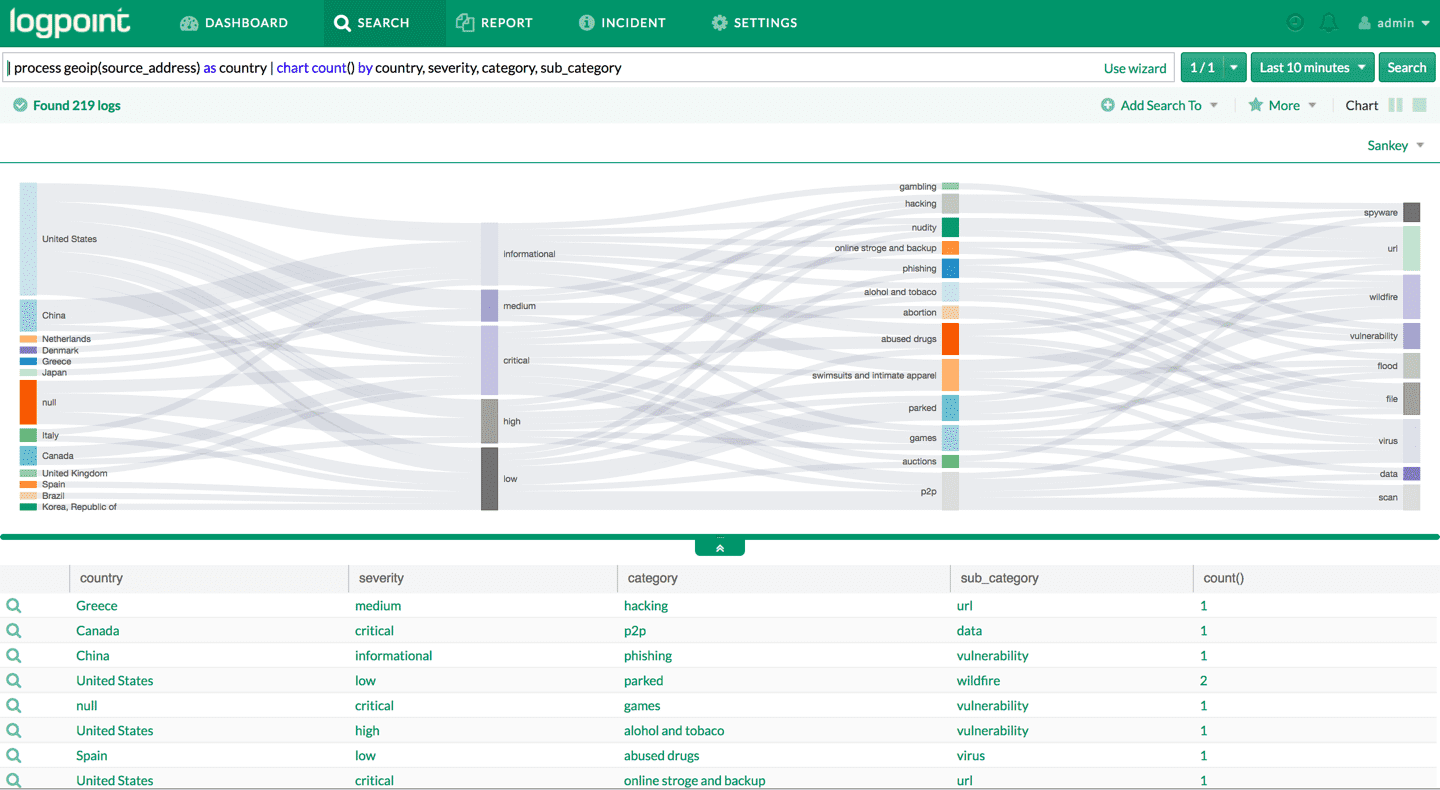Click the magnifier icon in the Greece row

click(14, 606)
